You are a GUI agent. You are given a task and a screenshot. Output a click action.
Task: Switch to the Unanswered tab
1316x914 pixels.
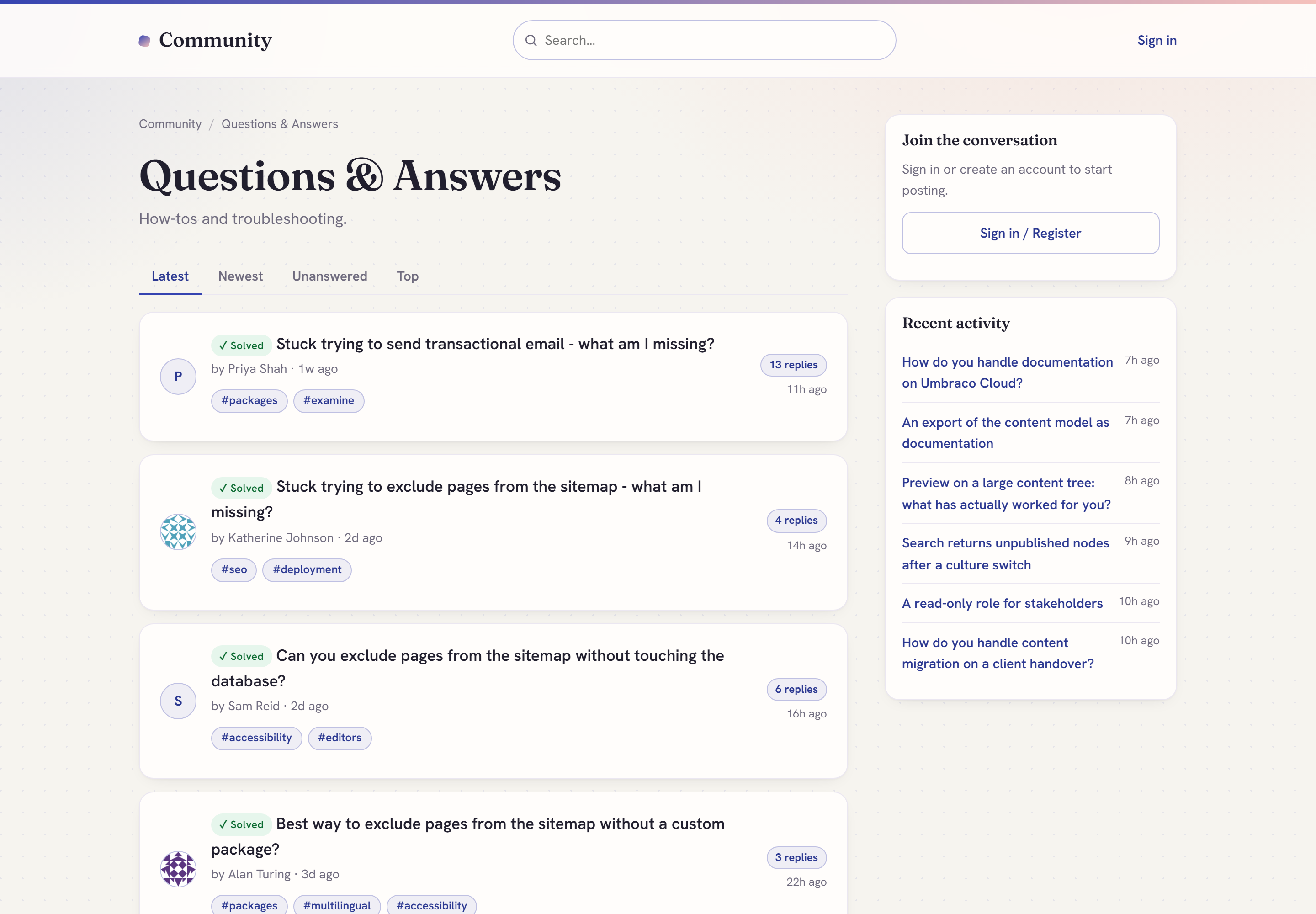pos(330,276)
